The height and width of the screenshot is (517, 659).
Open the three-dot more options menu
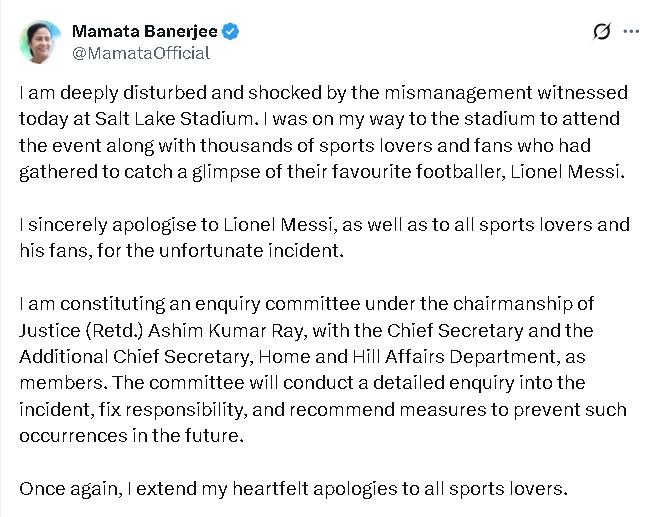point(631,31)
